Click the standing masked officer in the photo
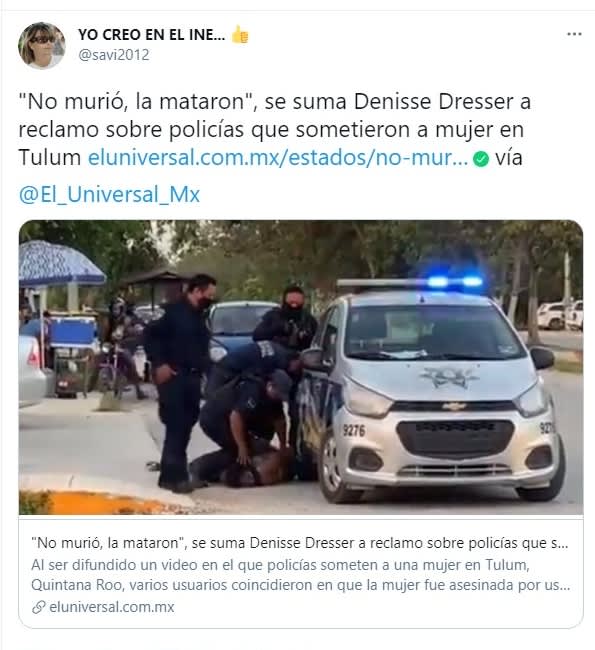 pyautogui.click(x=180, y=381)
